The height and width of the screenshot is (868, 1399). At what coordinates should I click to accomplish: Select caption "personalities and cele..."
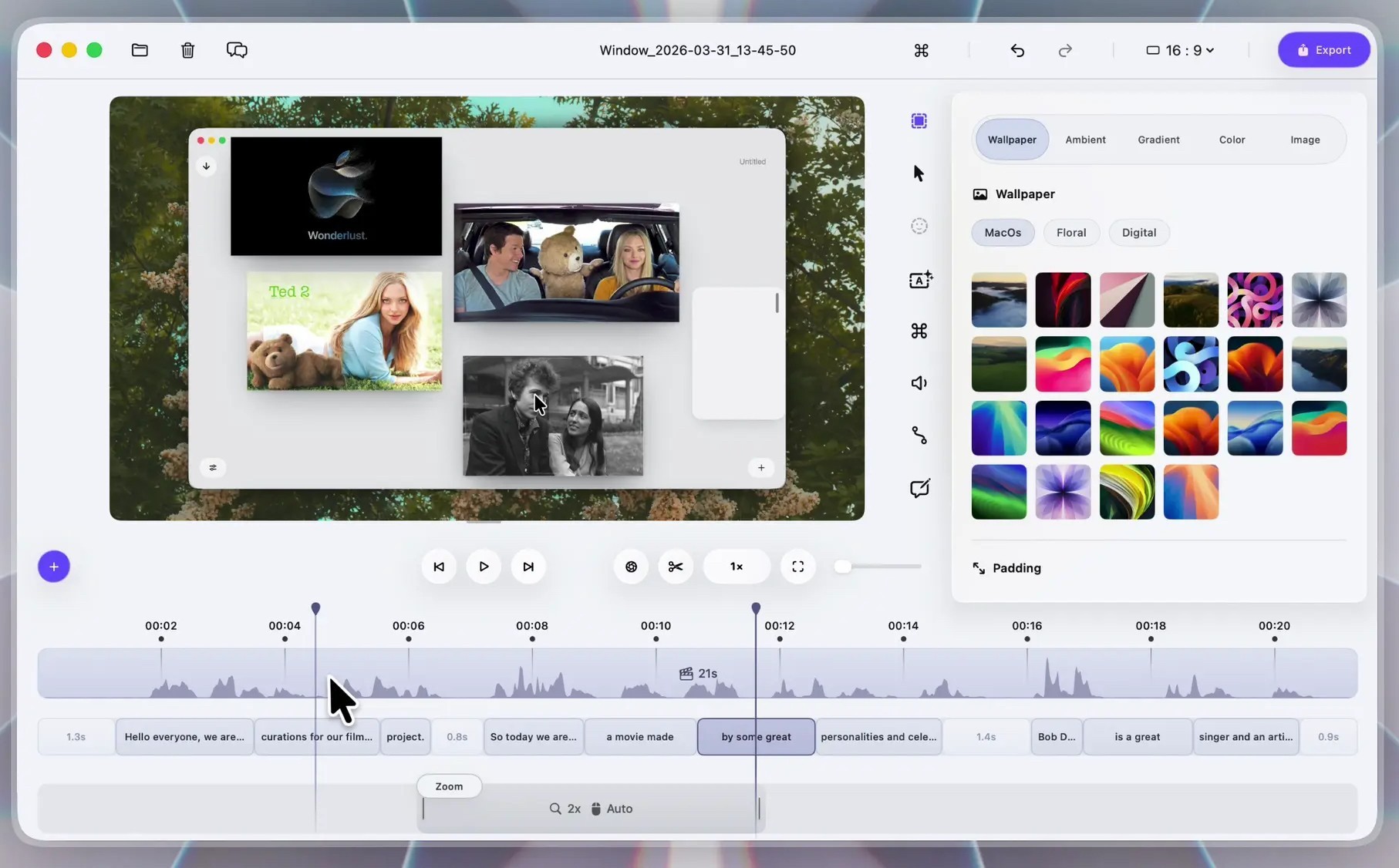point(878,737)
